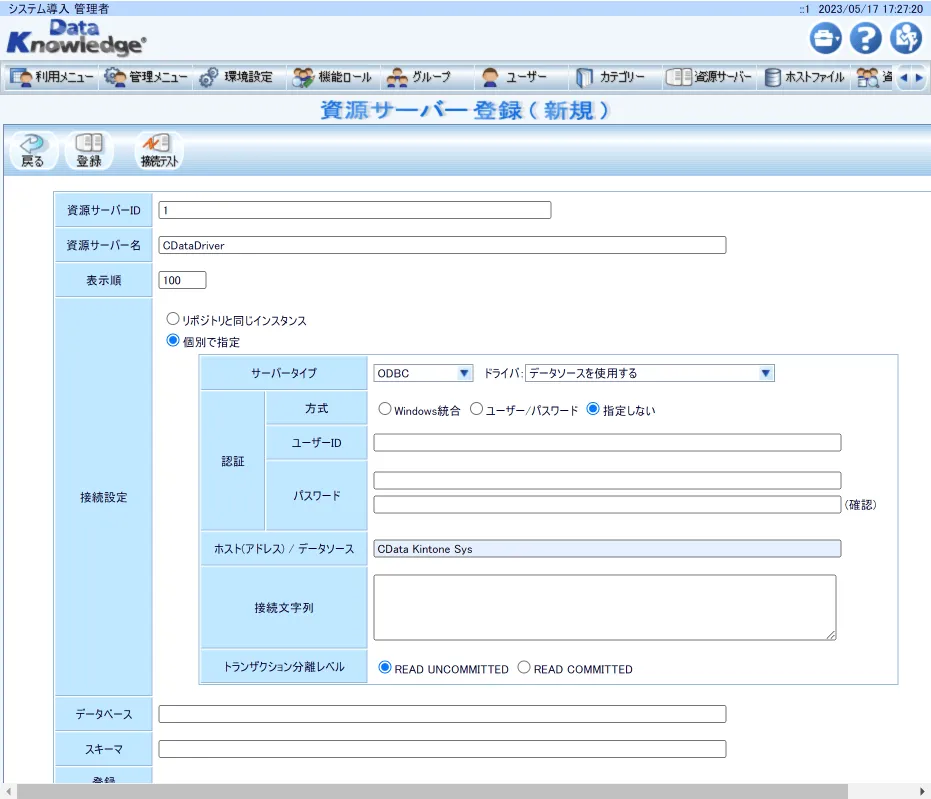Select the リポジトリと同じインスタンス radio button
This screenshot has width=931, height=799.
(x=171, y=319)
